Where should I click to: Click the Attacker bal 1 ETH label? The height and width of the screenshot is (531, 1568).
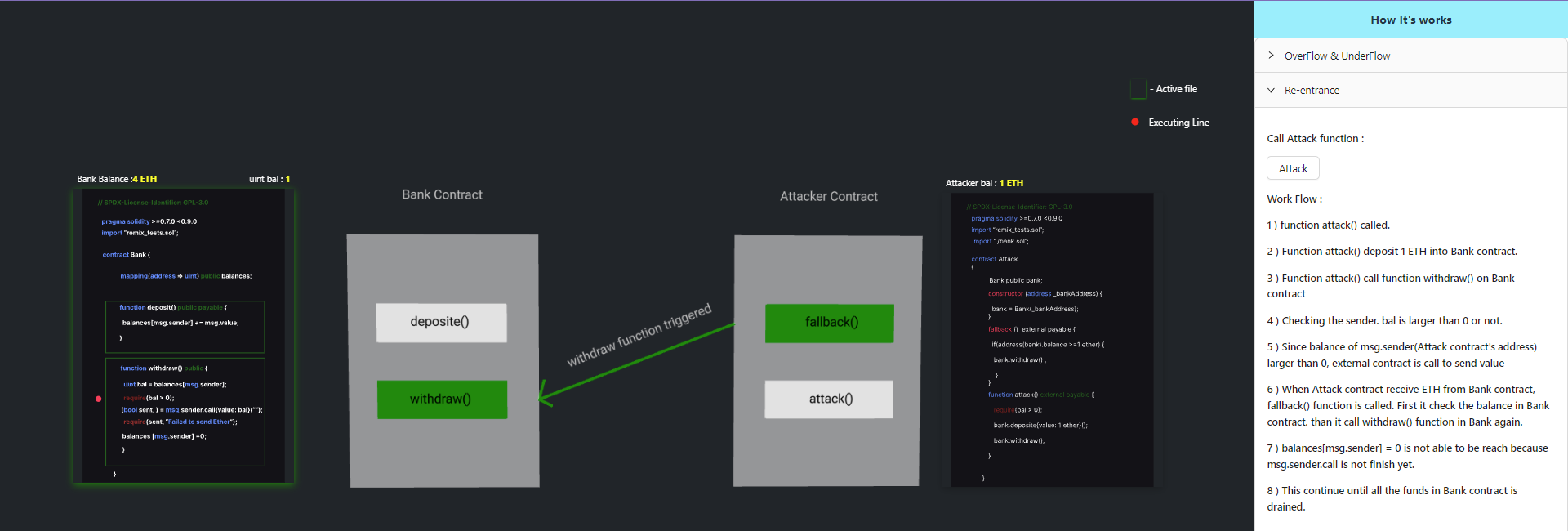[x=984, y=183]
